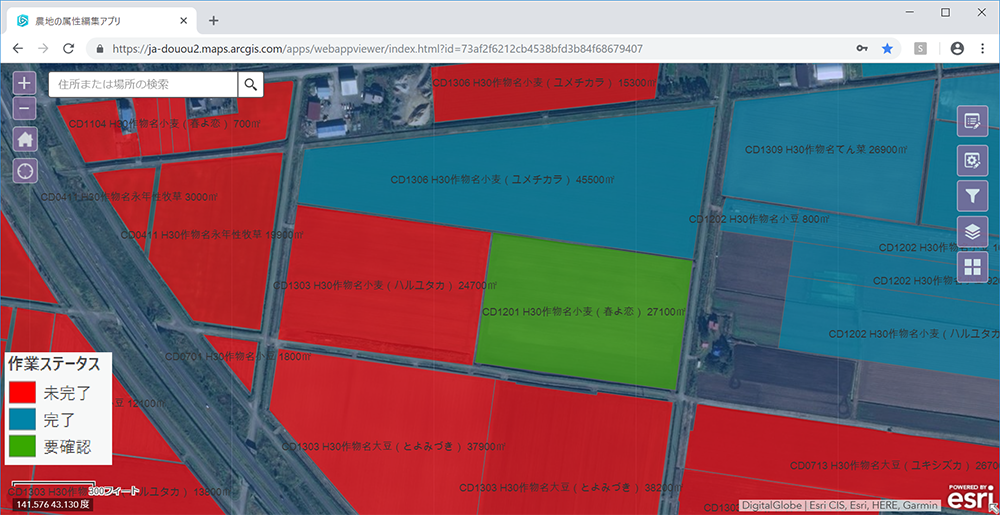Zoom in on the map
The width and height of the screenshot is (1000, 515).
(x=25, y=84)
